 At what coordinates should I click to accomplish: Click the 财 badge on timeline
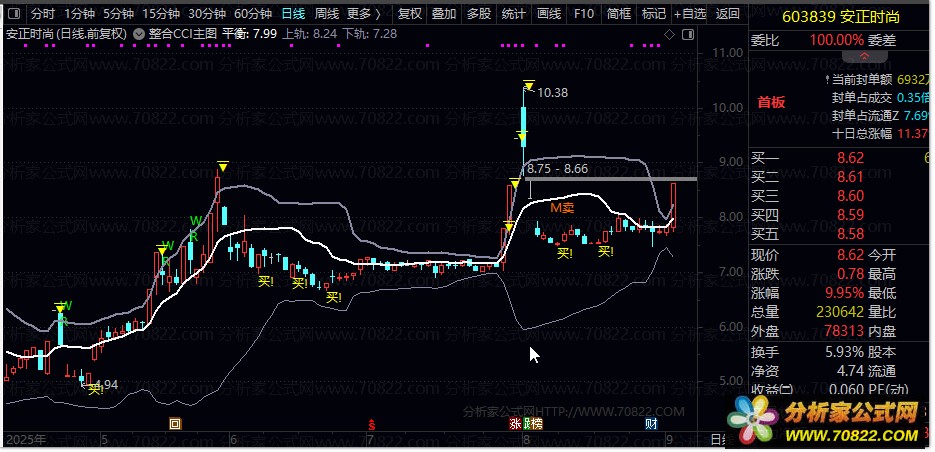click(652, 424)
